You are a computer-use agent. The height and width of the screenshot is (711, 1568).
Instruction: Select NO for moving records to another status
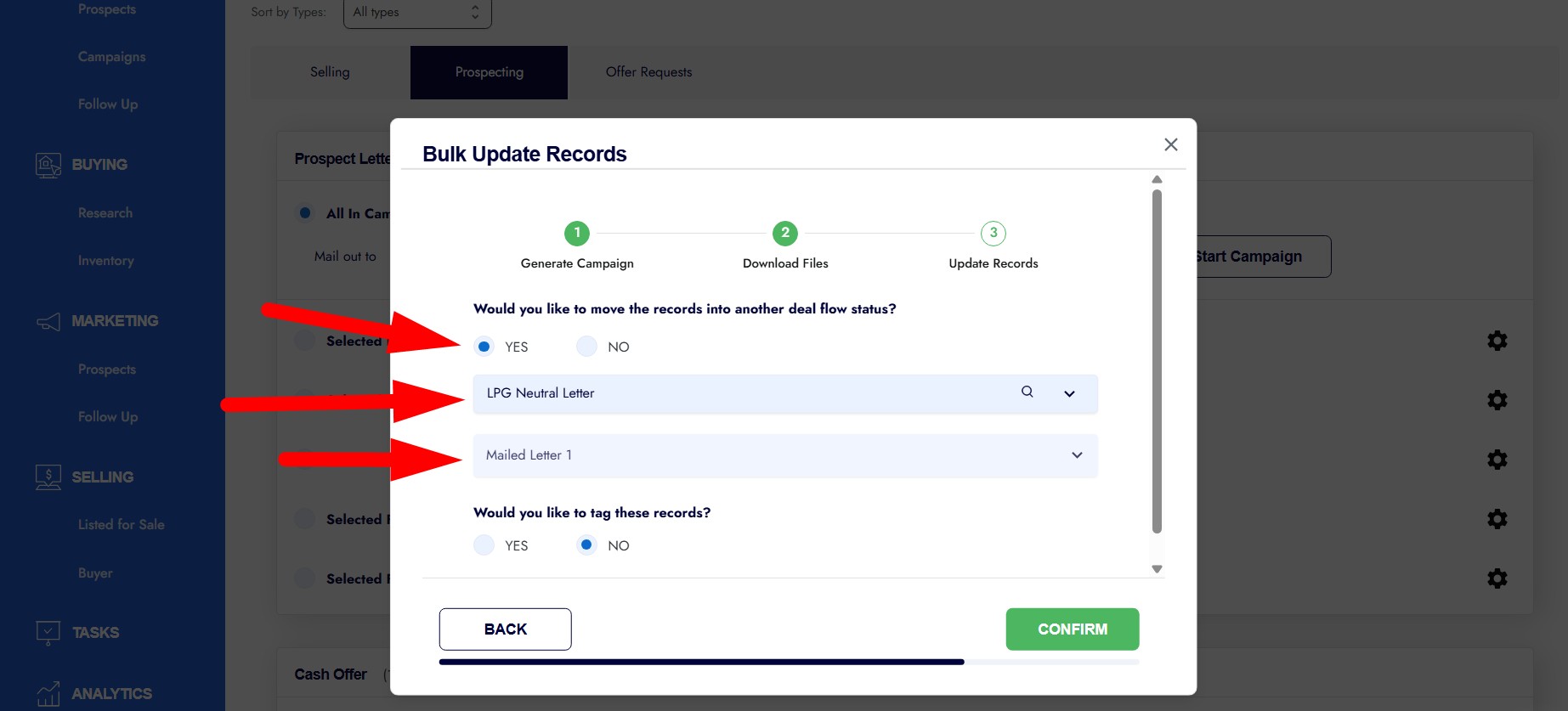pyautogui.click(x=586, y=347)
